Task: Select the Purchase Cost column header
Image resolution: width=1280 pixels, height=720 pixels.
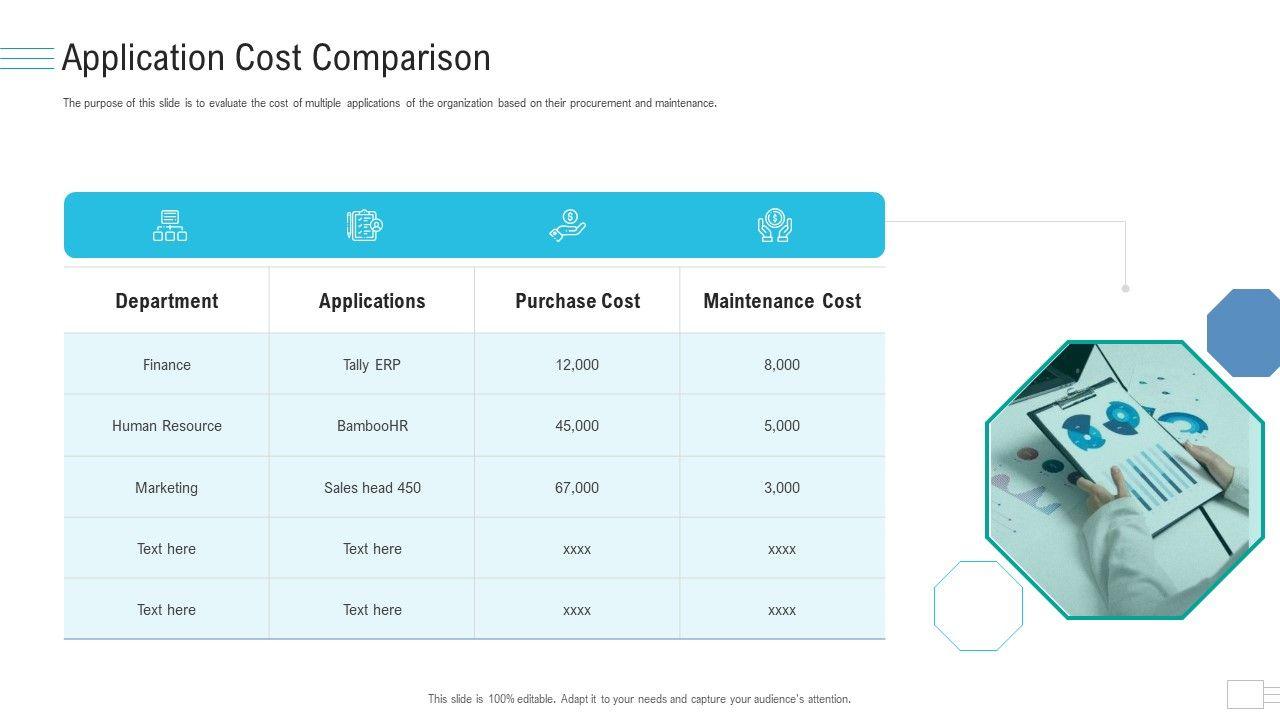Action: point(577,301)
